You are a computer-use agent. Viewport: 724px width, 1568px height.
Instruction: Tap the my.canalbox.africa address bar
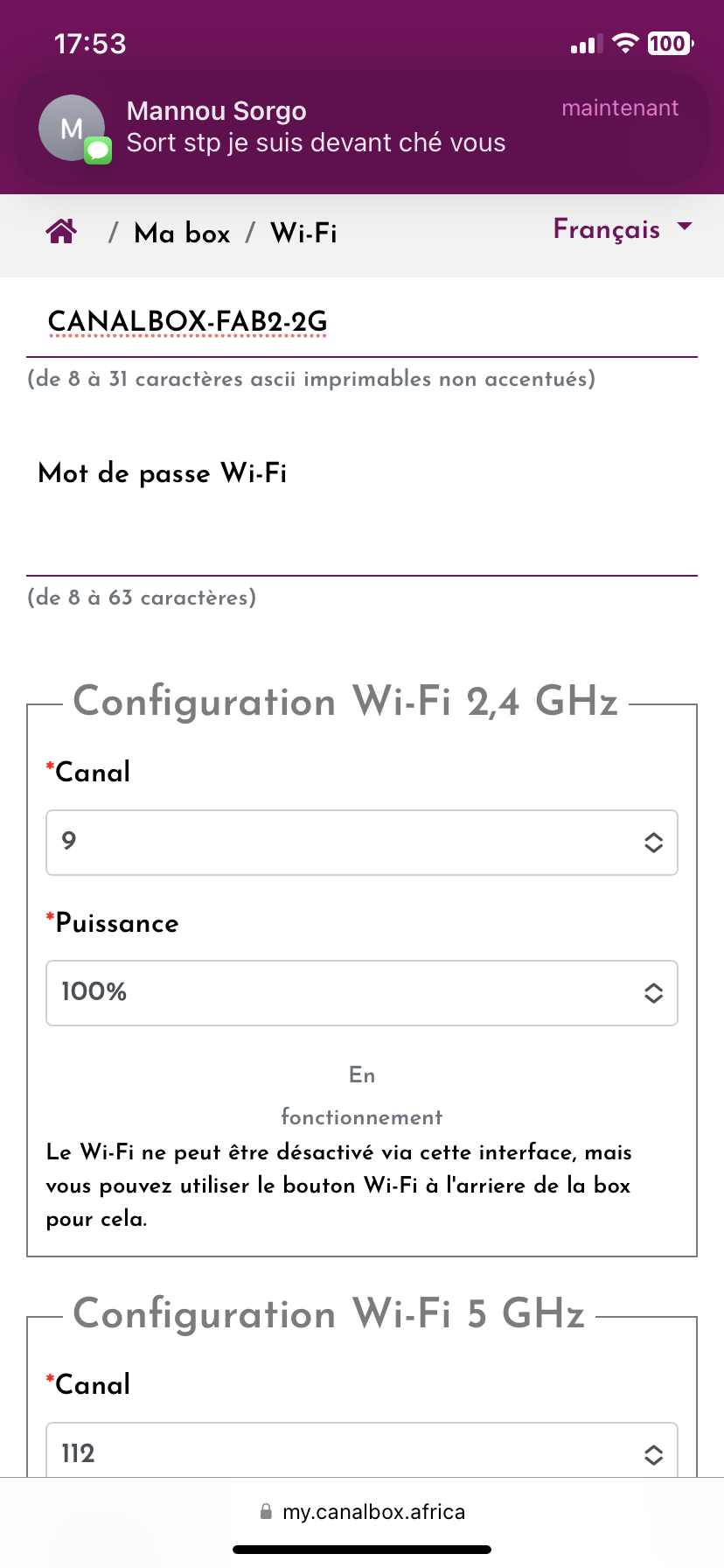(373, 1511)
